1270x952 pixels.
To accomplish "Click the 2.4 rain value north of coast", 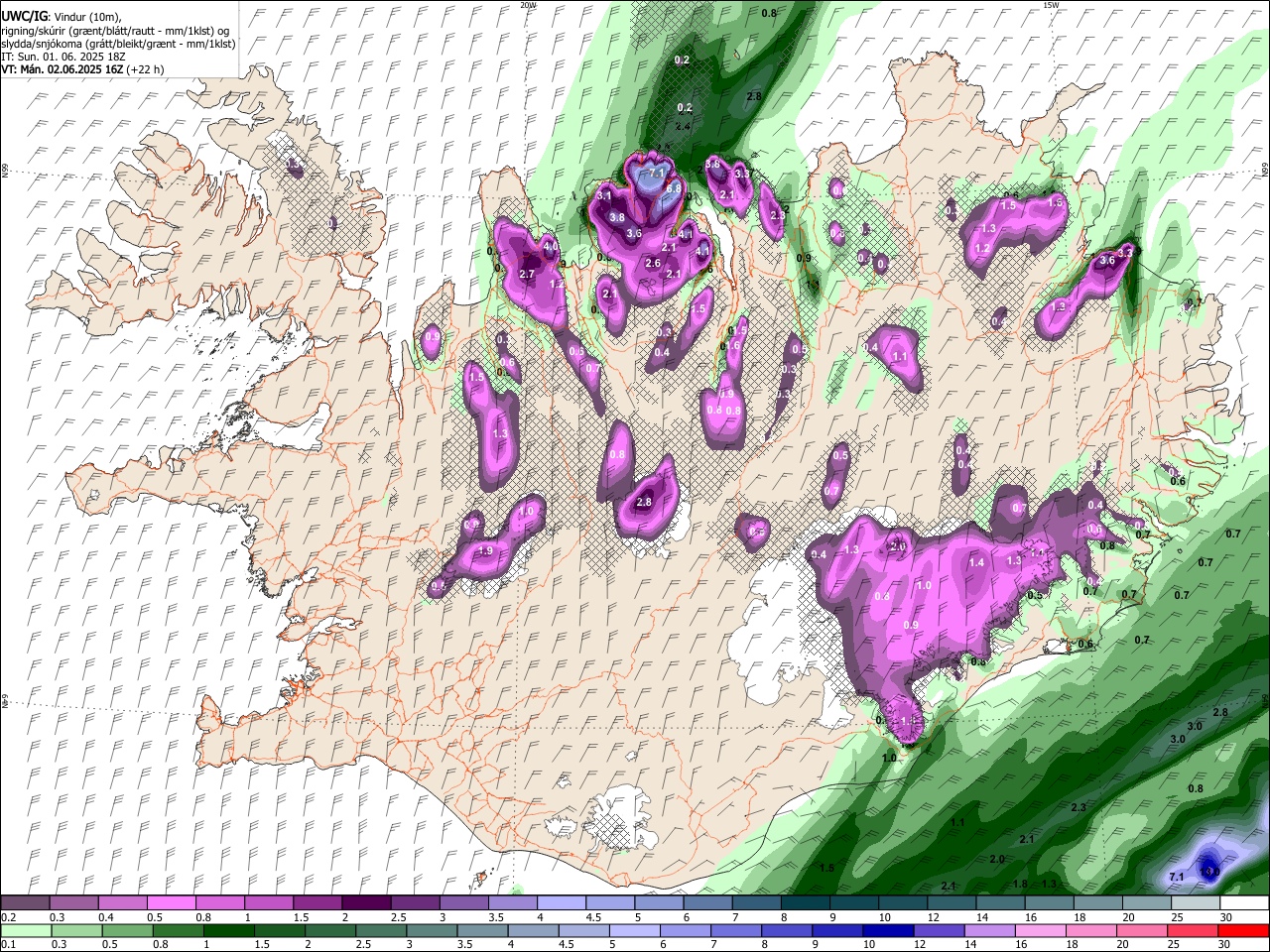I will (683, 127).
